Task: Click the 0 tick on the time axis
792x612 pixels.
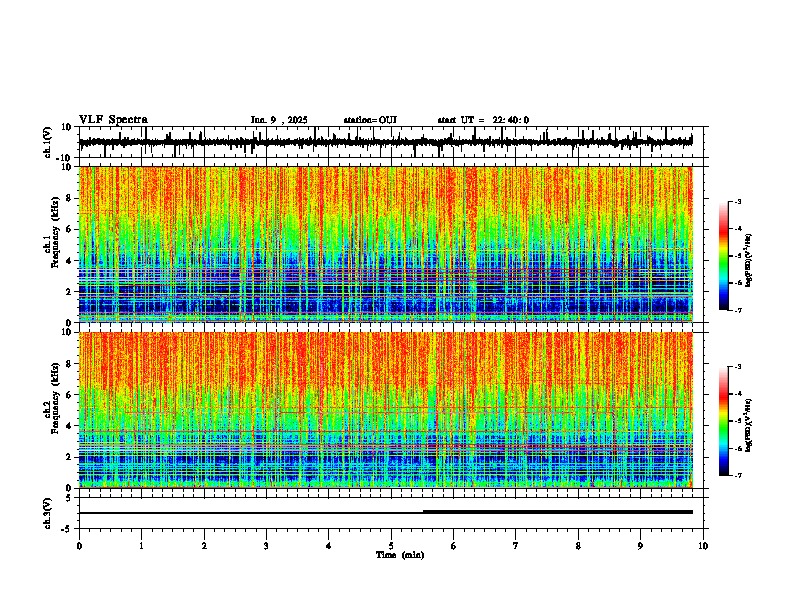Action: pyautogui.click(x=79, y=546)
